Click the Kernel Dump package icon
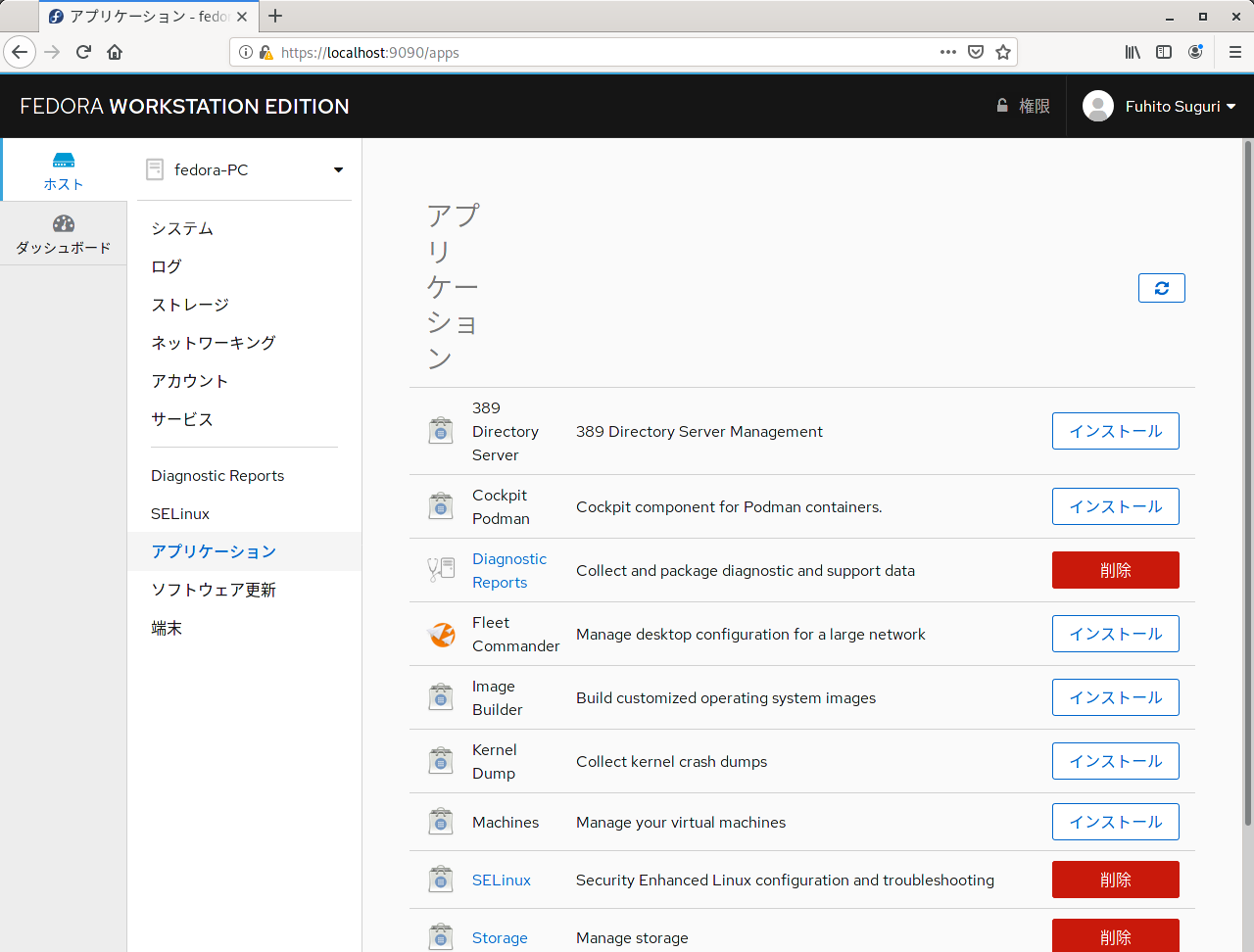This screenshot has width=1254, height=952. pos(441,761)
